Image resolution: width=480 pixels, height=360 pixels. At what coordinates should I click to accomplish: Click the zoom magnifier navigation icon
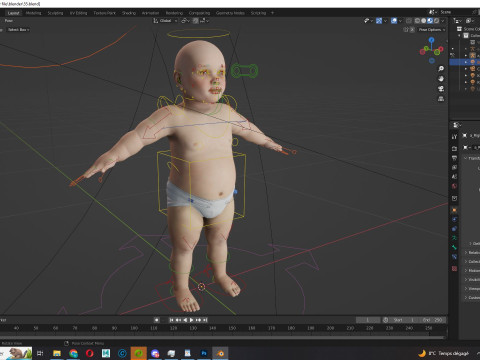[441, 69]
